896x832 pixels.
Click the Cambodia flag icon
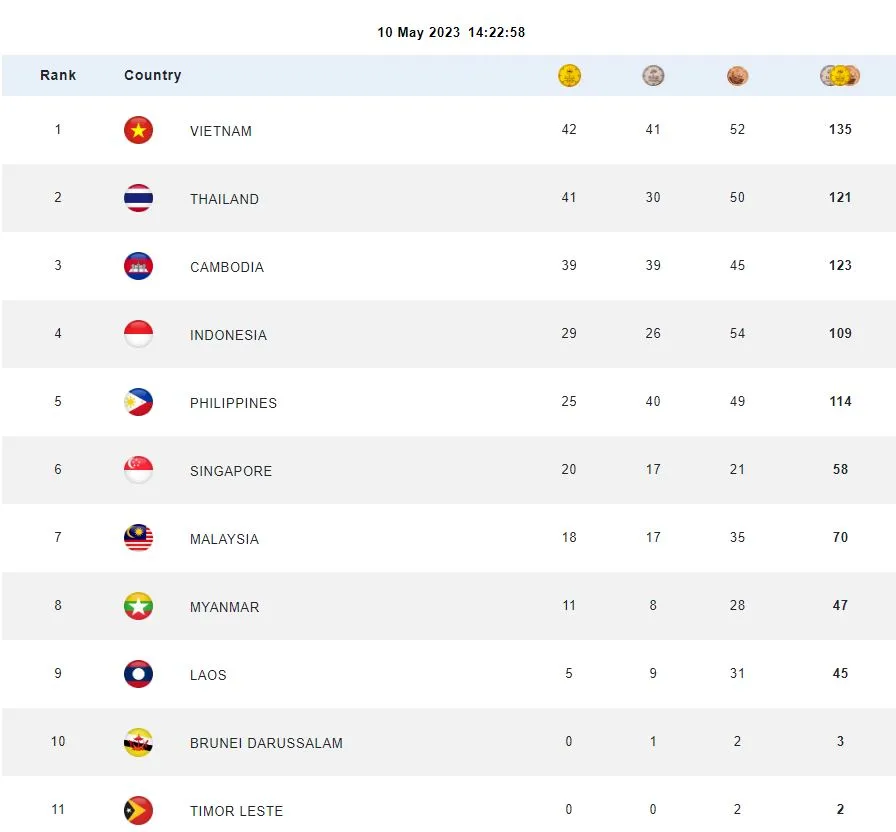click(138, 266)
